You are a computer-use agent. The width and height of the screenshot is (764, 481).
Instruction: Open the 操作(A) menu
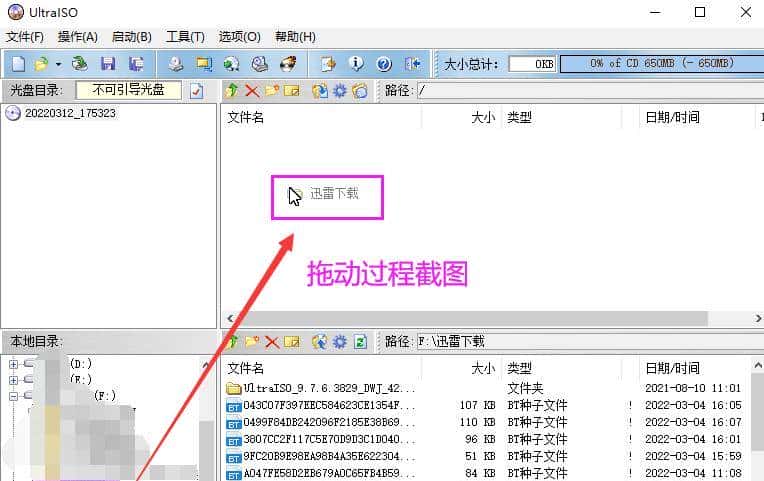[x=77, y=37]
